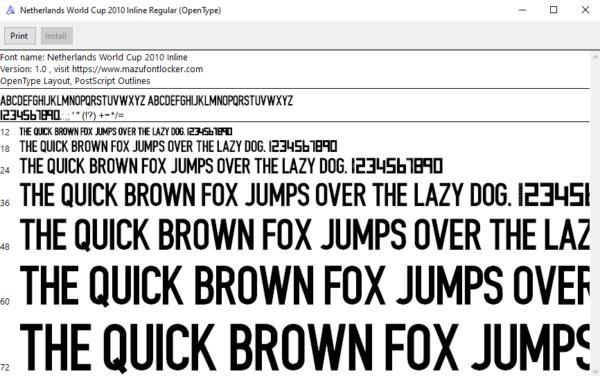Click the 36-point quick brown fox sample

point(305,195)
